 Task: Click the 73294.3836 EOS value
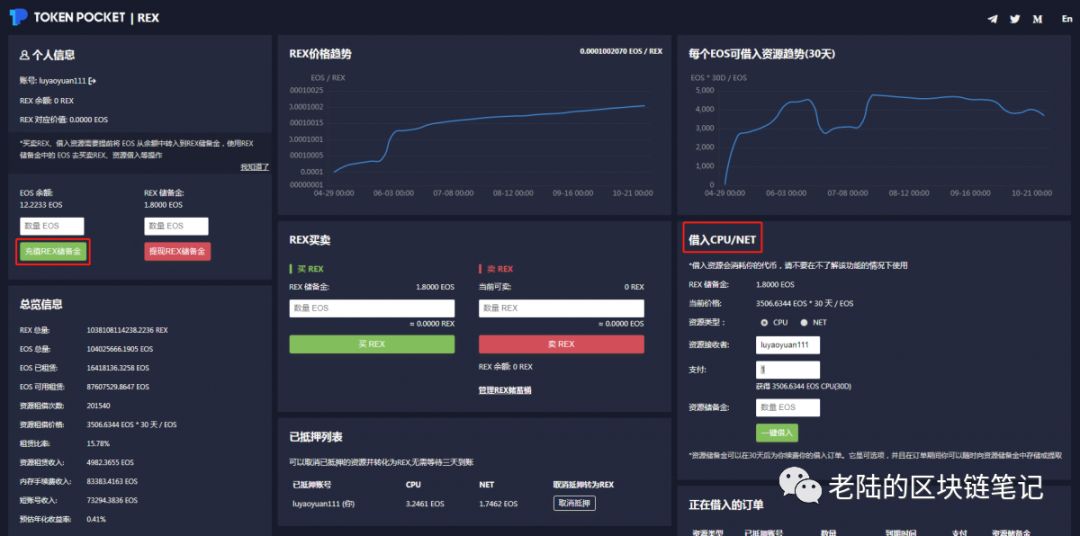pos(112,500)
